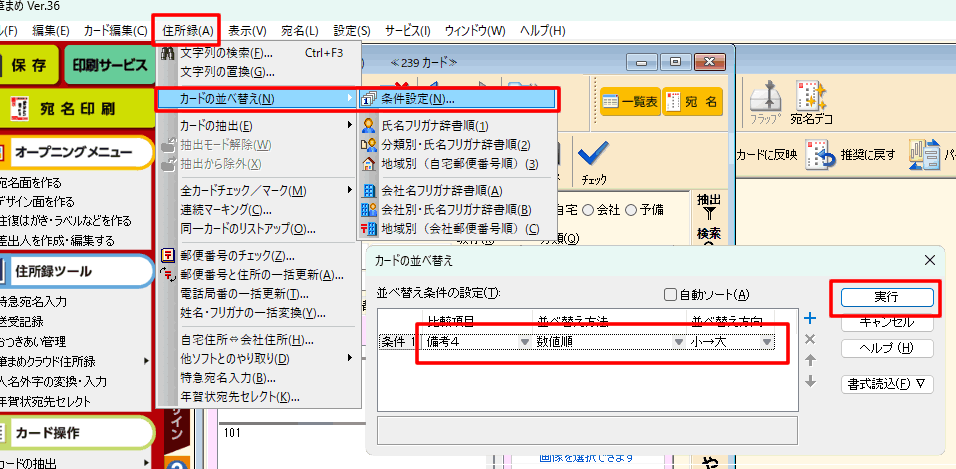Open the 住所録(A) menu
Screen dimensions: 956x469
tap(188, 31)
